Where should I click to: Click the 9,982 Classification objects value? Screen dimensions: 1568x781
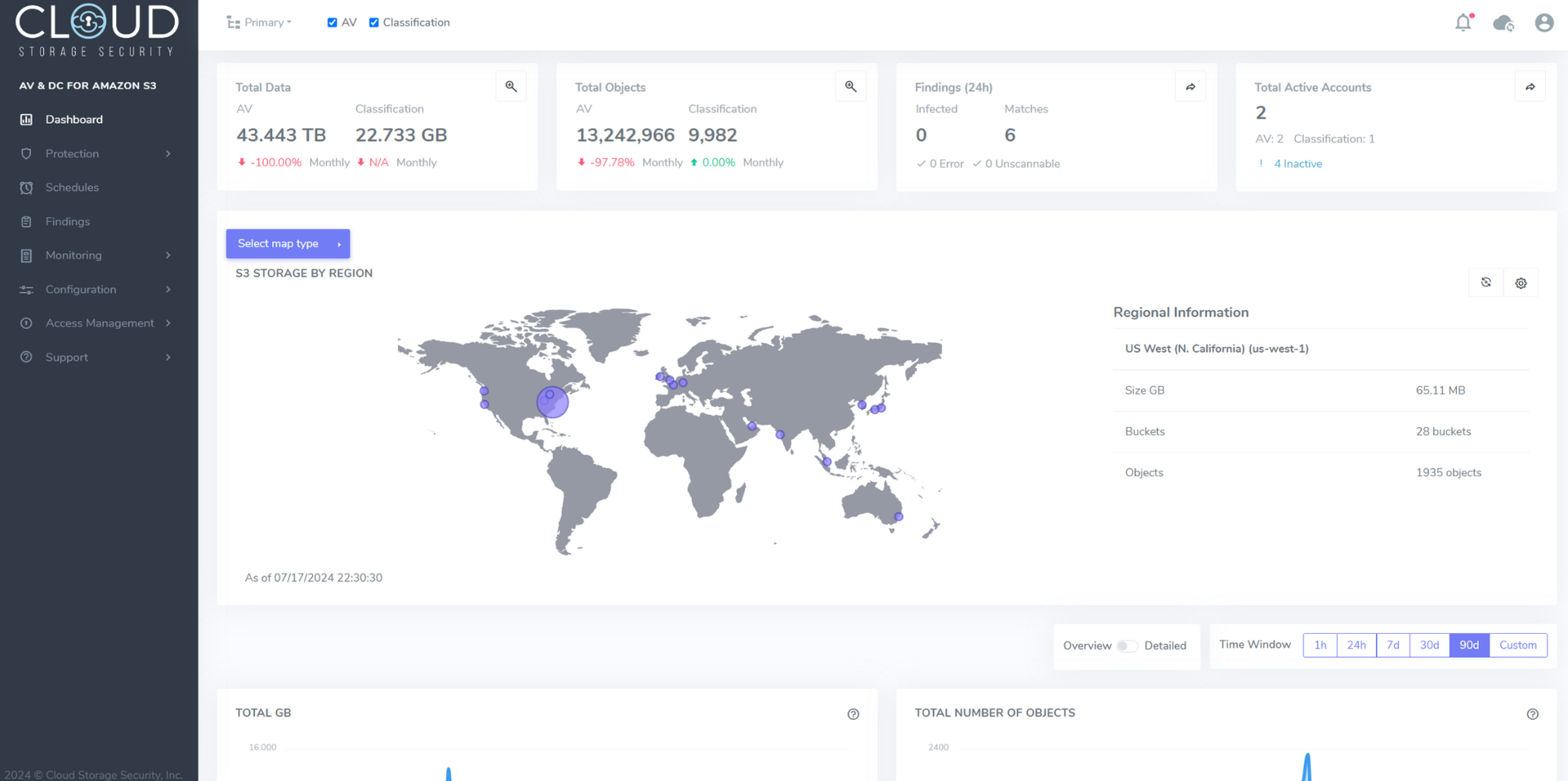pyautogui.click(x=713, y=135)
